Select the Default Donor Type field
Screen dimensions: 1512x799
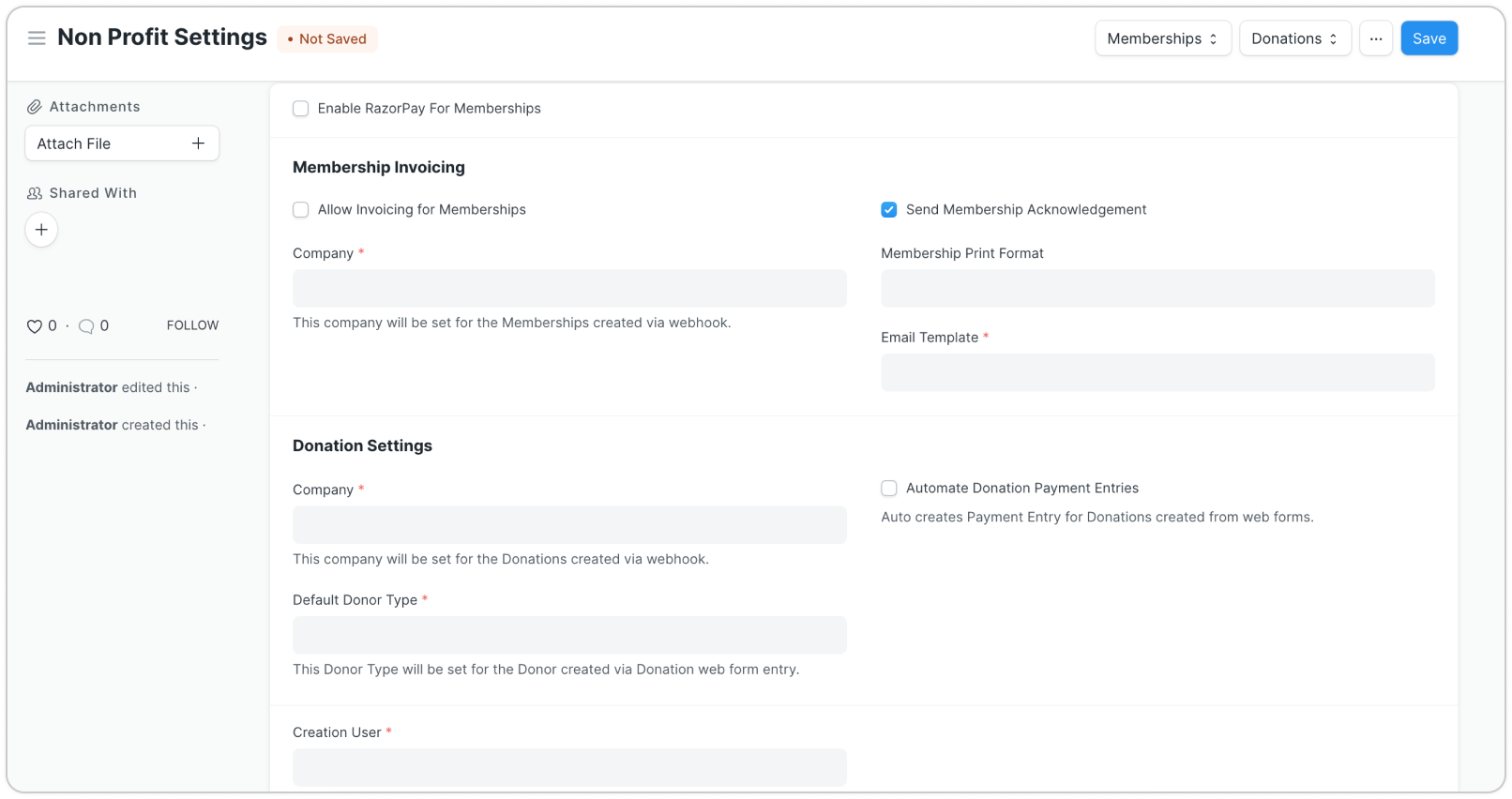569,635
